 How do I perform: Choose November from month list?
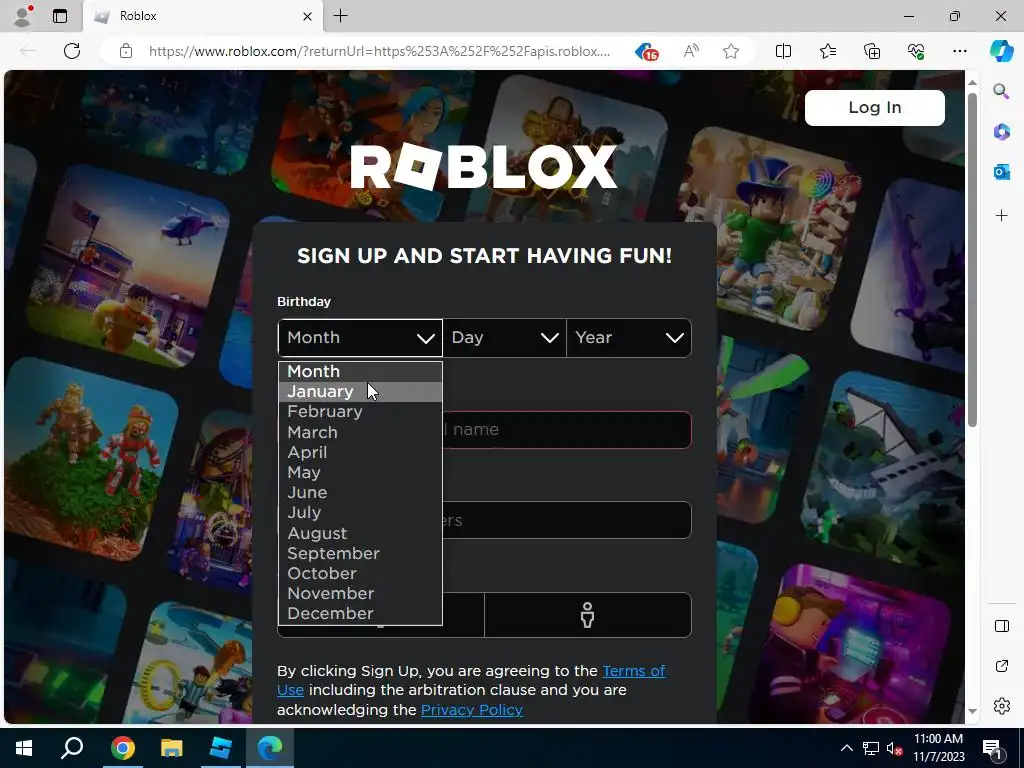coord(360,594)
